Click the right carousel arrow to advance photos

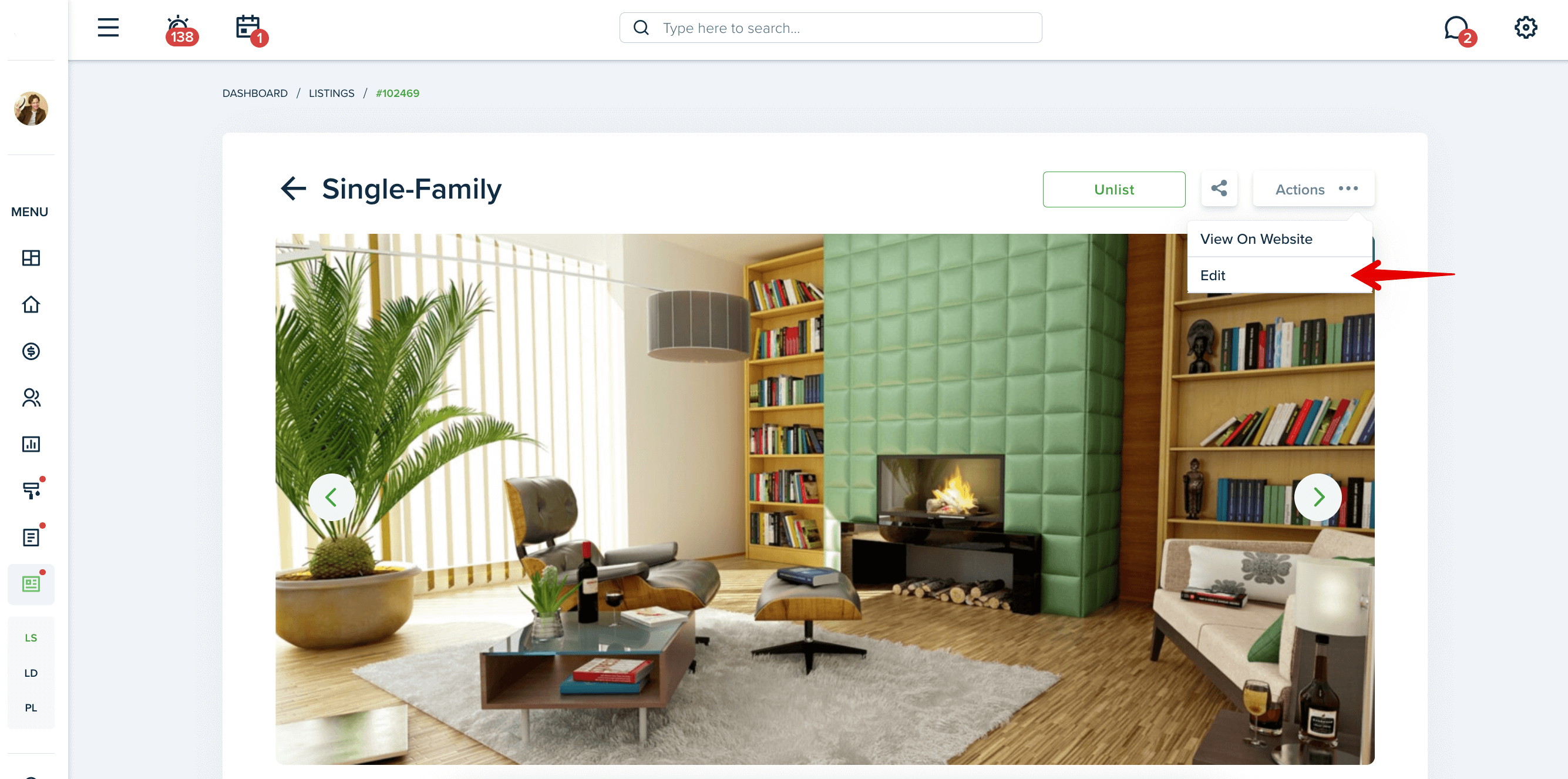(x=1318, y=497)
